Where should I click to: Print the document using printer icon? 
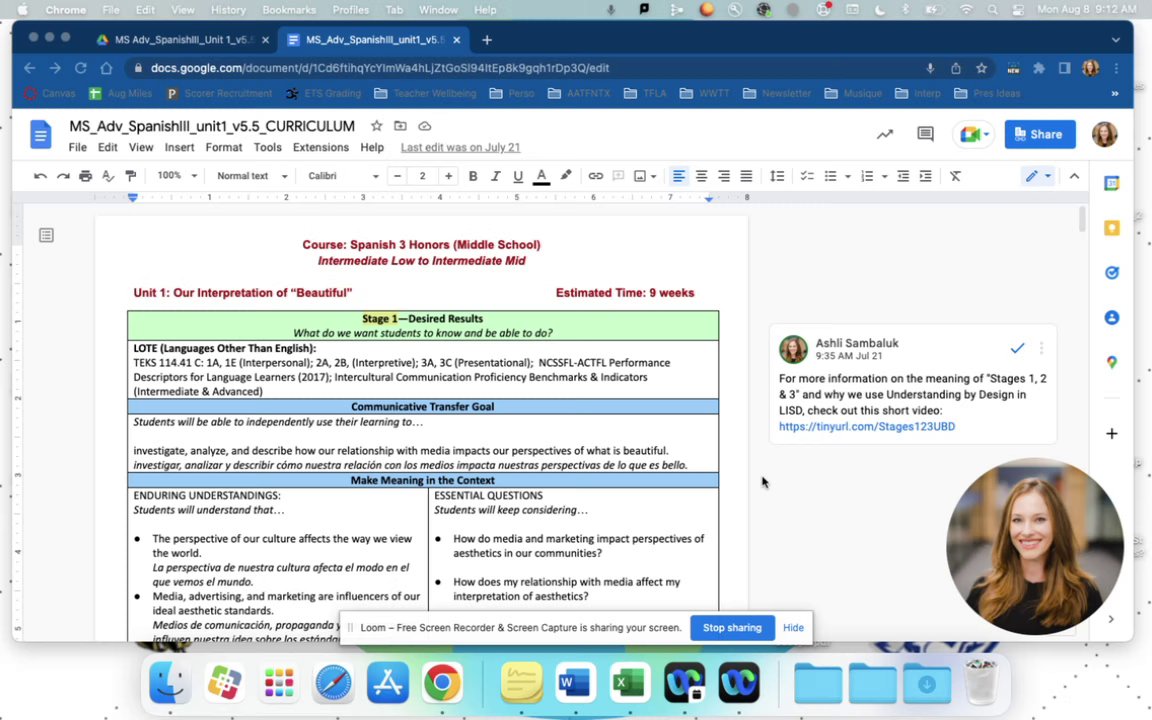(85, 176)
